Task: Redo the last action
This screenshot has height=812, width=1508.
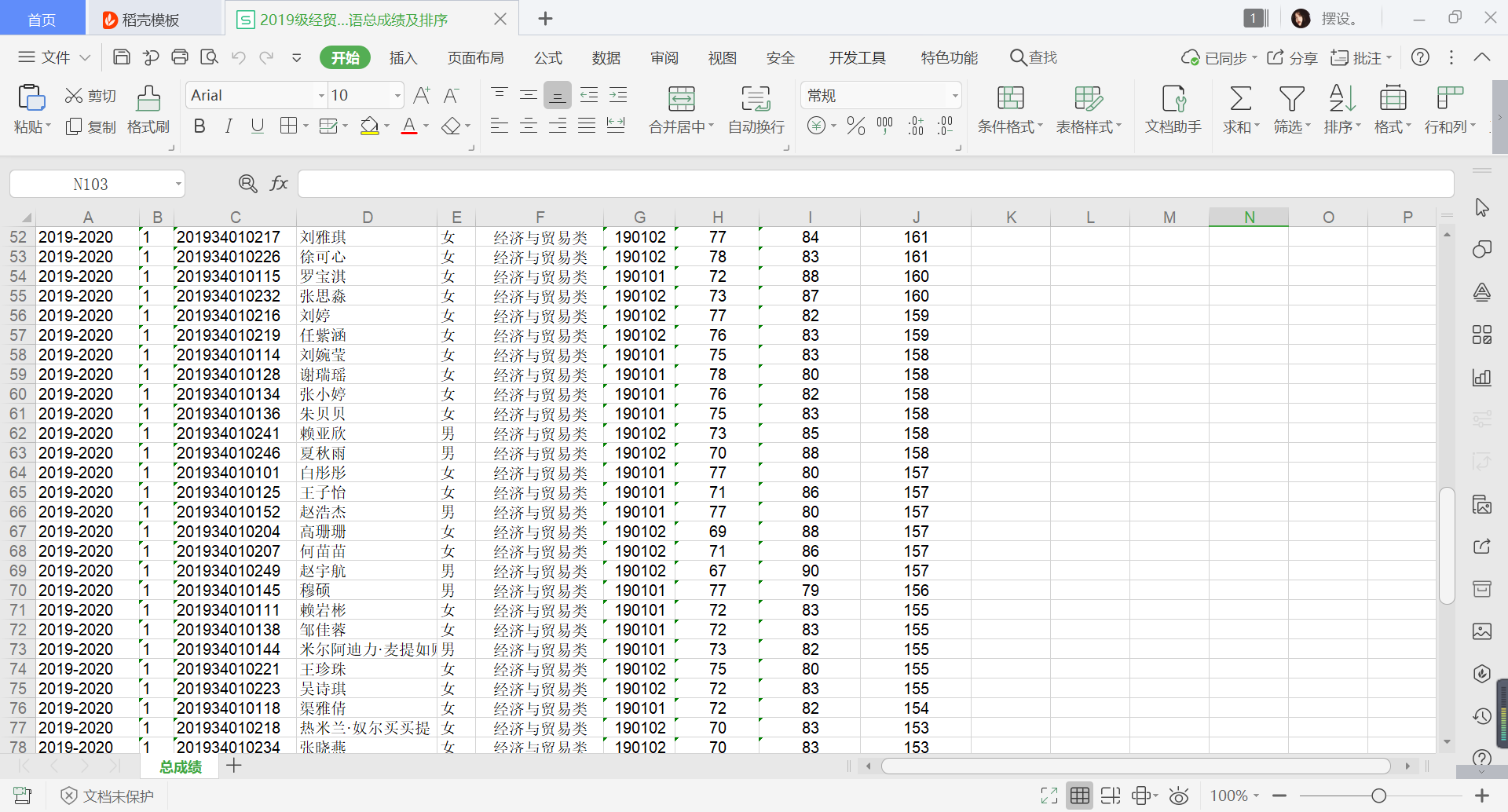Action: (x=267, y=57)
